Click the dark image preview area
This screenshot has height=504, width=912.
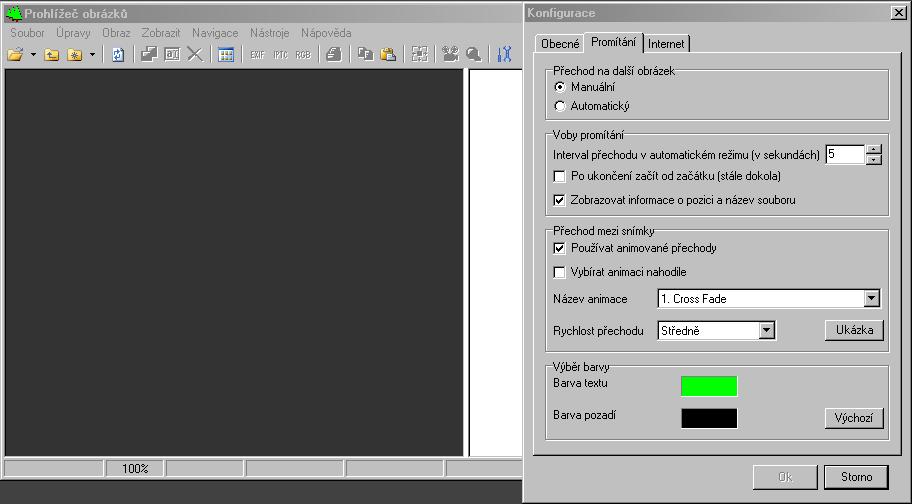point(234,262)
